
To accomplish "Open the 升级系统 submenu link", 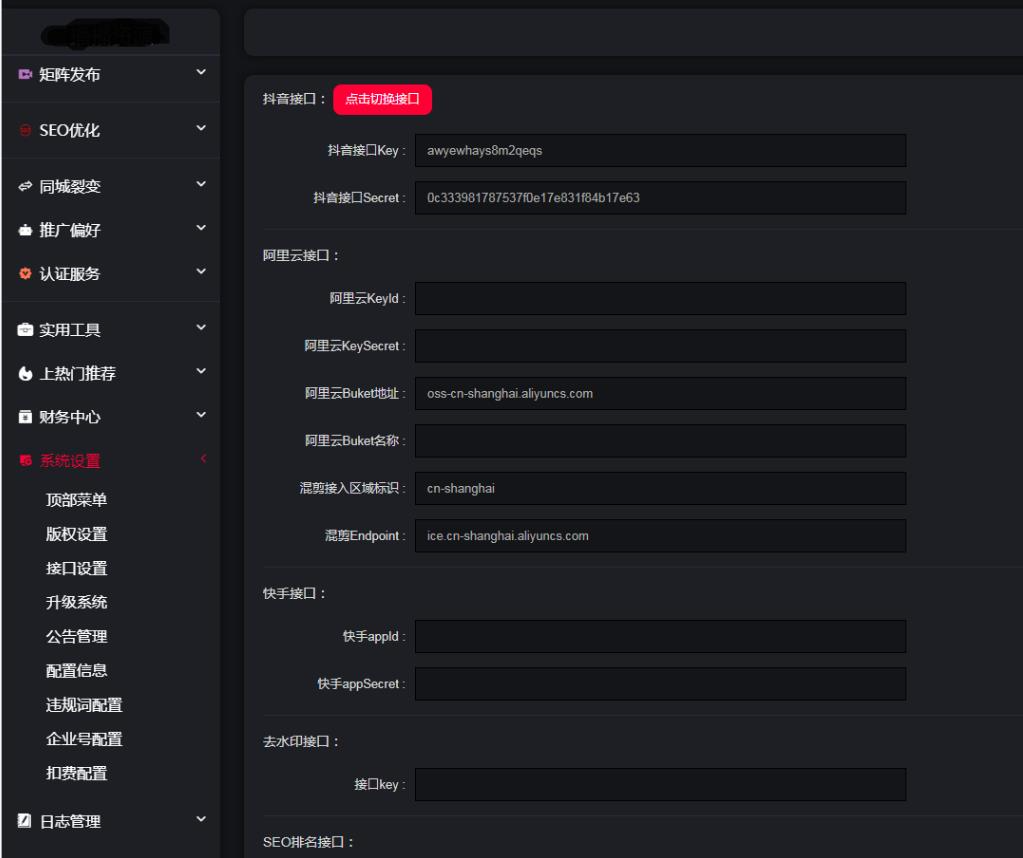I will (77, 602).
